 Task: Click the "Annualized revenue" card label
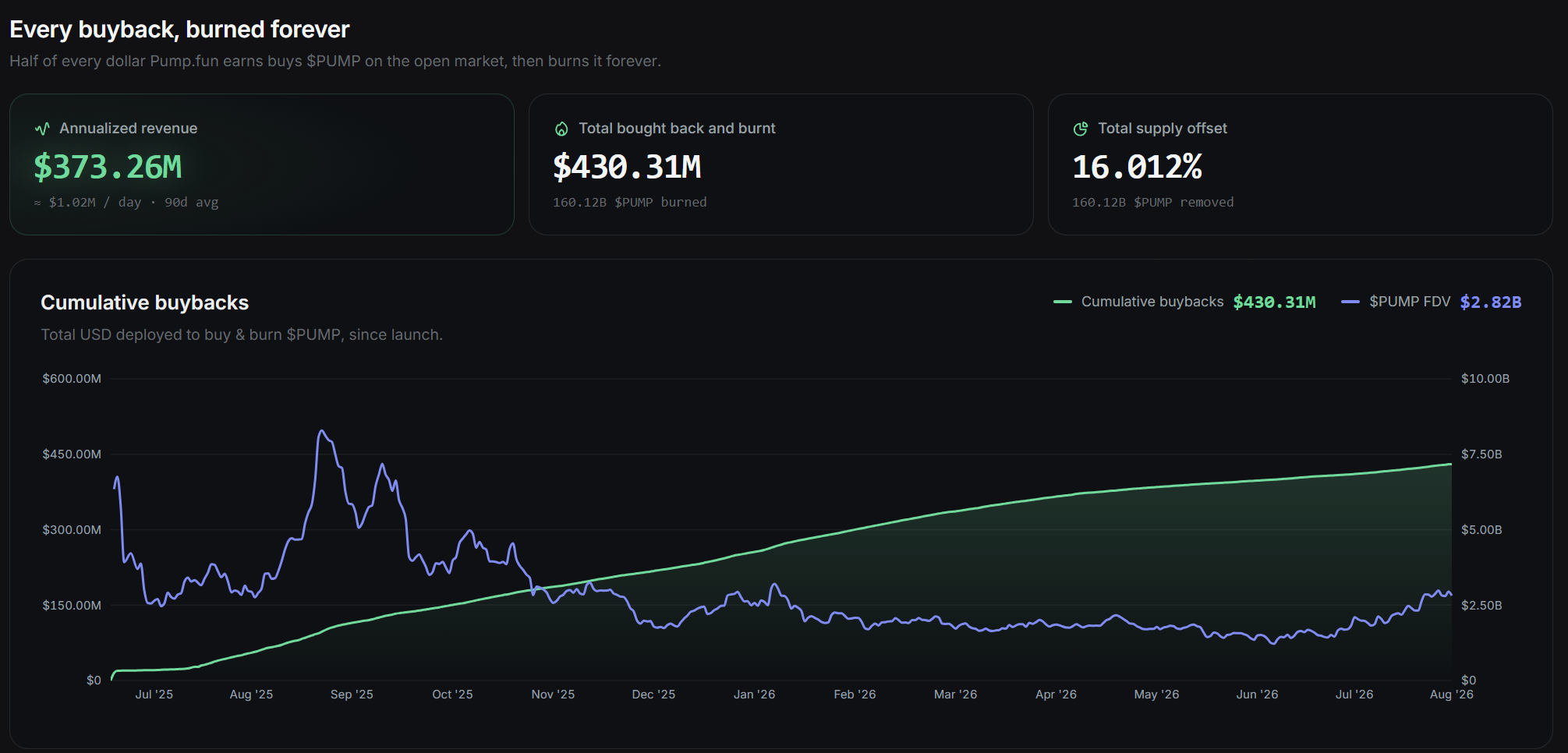[x=129, y=129]
